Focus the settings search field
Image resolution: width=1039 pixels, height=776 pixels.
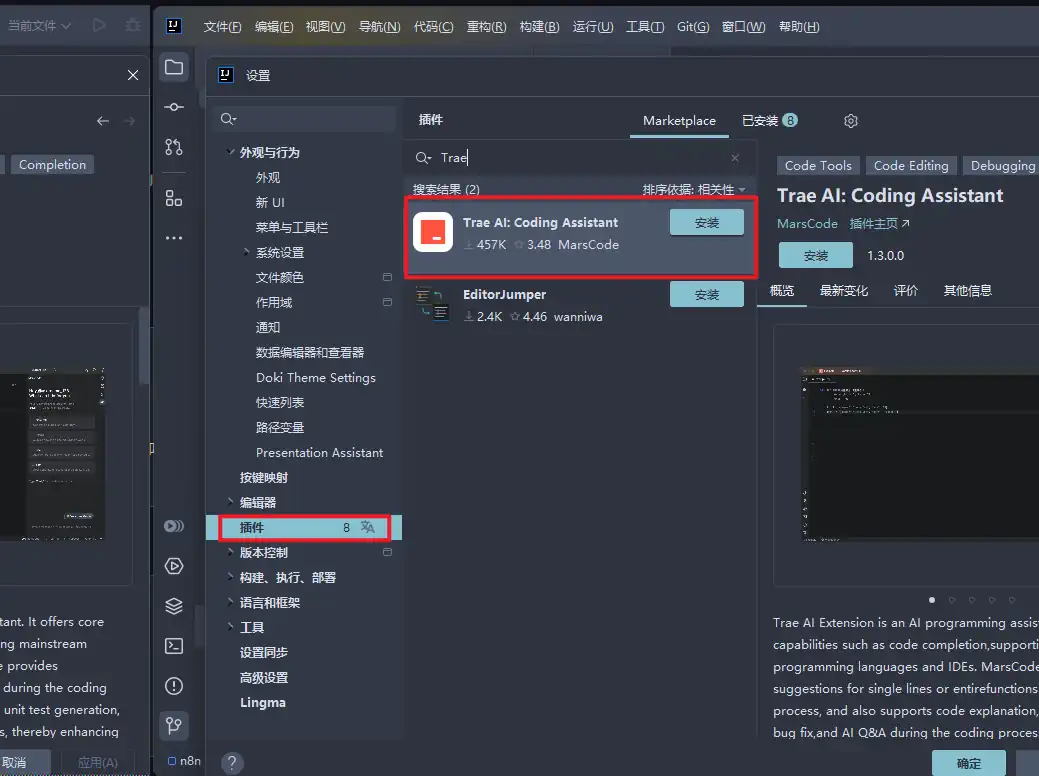(305, 119)
